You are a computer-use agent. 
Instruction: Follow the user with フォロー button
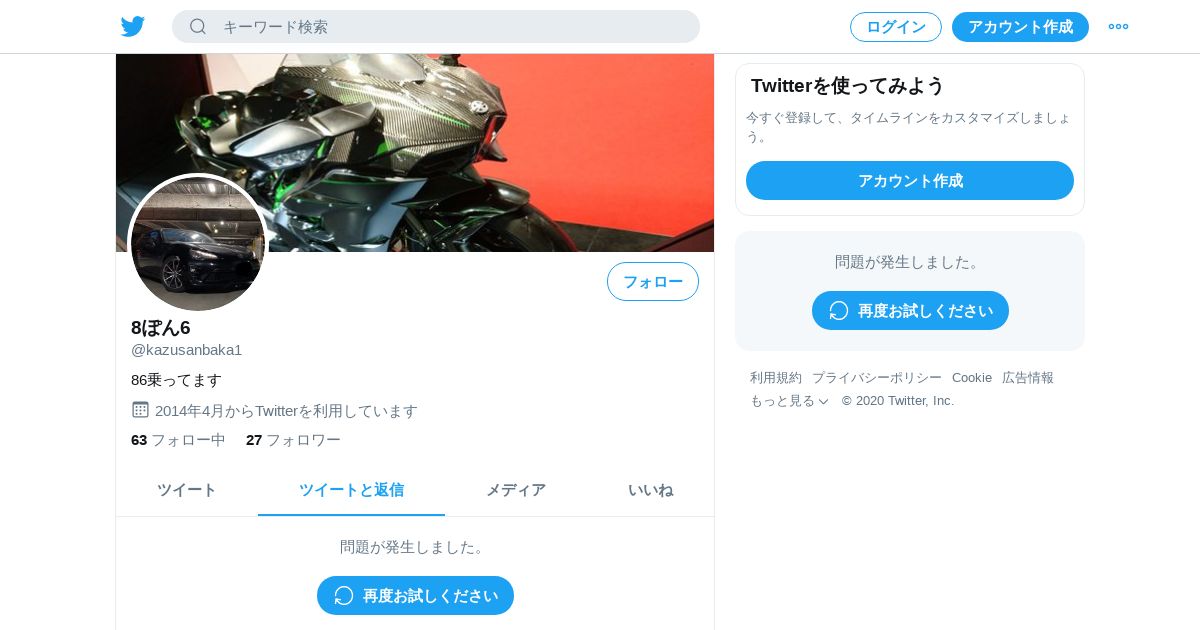pyautogui.click(x=653, y=282)
